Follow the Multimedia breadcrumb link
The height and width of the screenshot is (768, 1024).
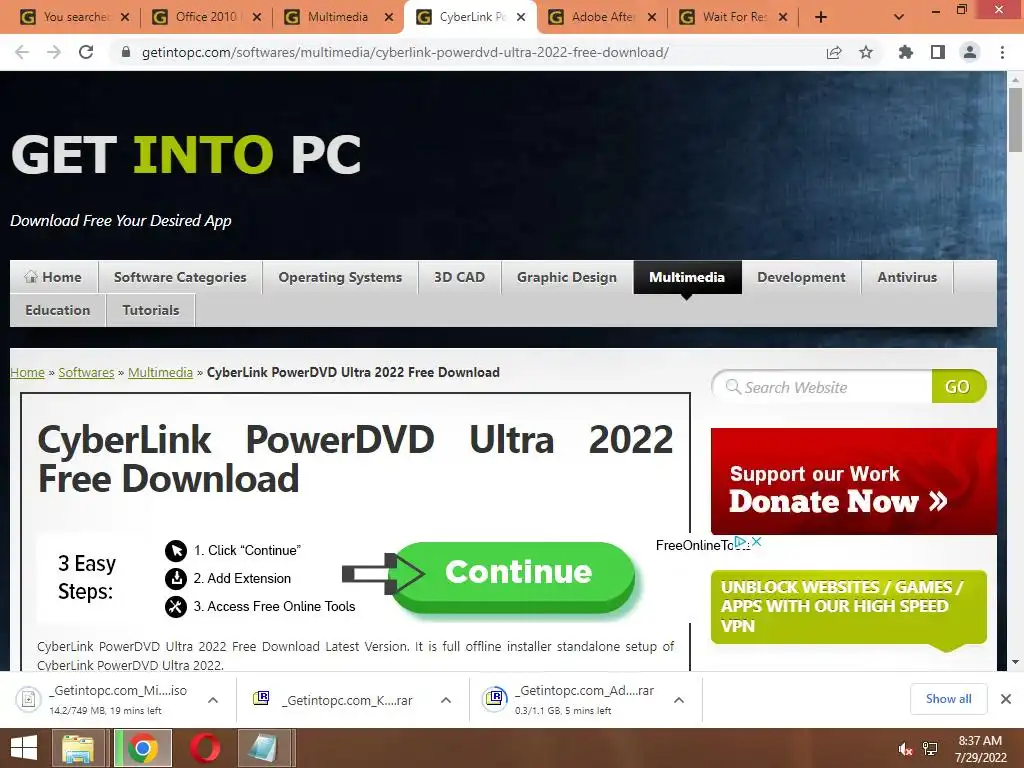160,372
